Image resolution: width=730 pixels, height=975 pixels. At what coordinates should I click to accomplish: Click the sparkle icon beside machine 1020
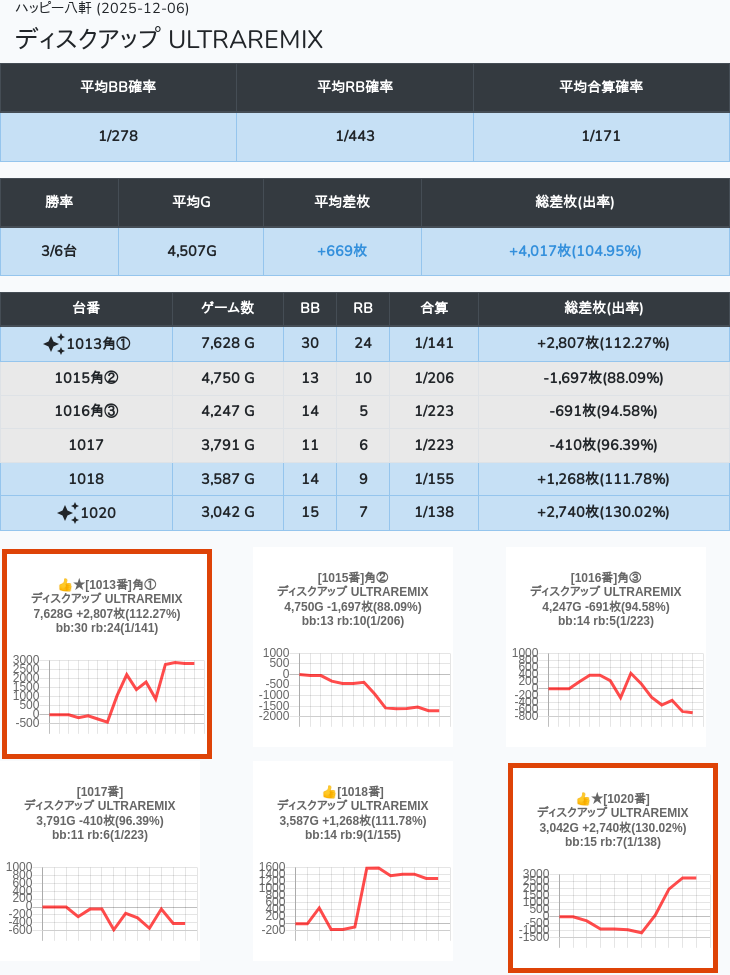point(68,513)
